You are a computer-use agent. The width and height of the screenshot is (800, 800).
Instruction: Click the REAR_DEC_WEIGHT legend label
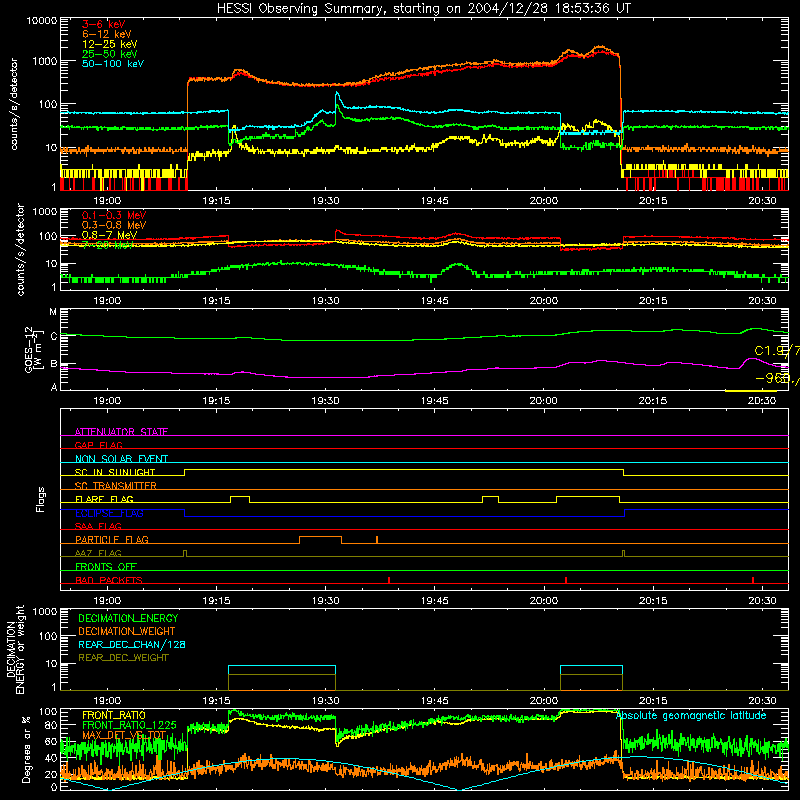(x=123, y=658)
